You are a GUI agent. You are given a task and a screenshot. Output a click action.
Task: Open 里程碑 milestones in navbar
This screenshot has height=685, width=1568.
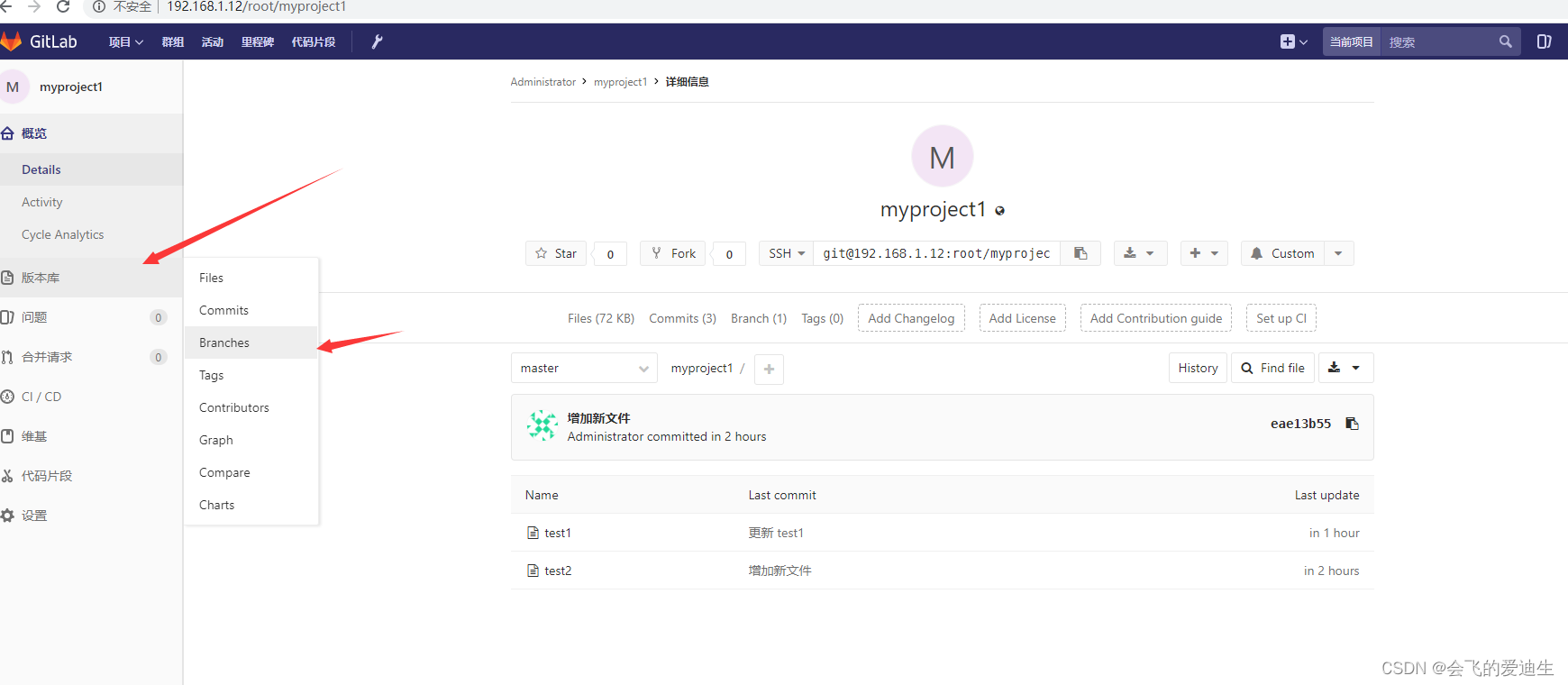(258, 41)
